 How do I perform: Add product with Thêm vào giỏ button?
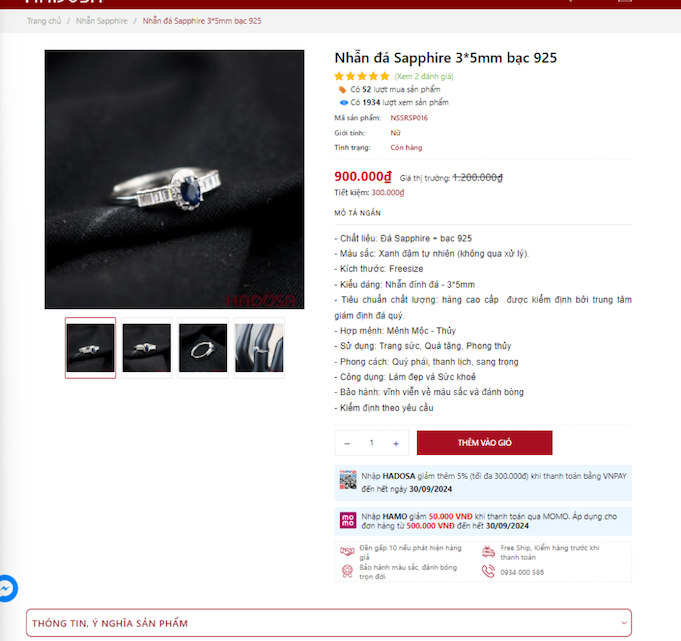pos(484,443)
